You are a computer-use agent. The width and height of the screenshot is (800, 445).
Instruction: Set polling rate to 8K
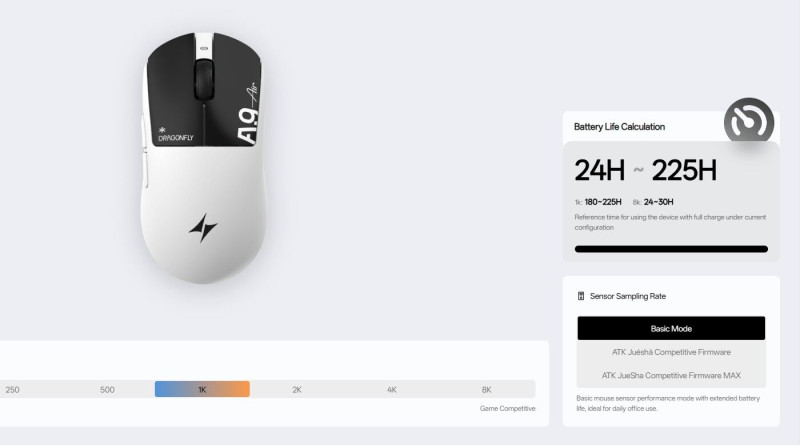[487, 389]
